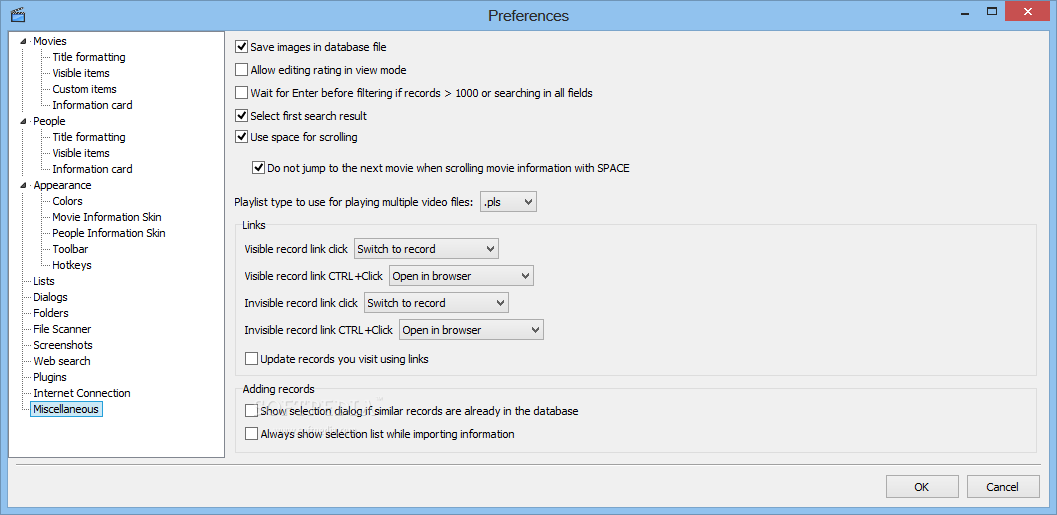
Task: Open People Information Skin settings
Action: pyautogui.click(x=109, y=233)
